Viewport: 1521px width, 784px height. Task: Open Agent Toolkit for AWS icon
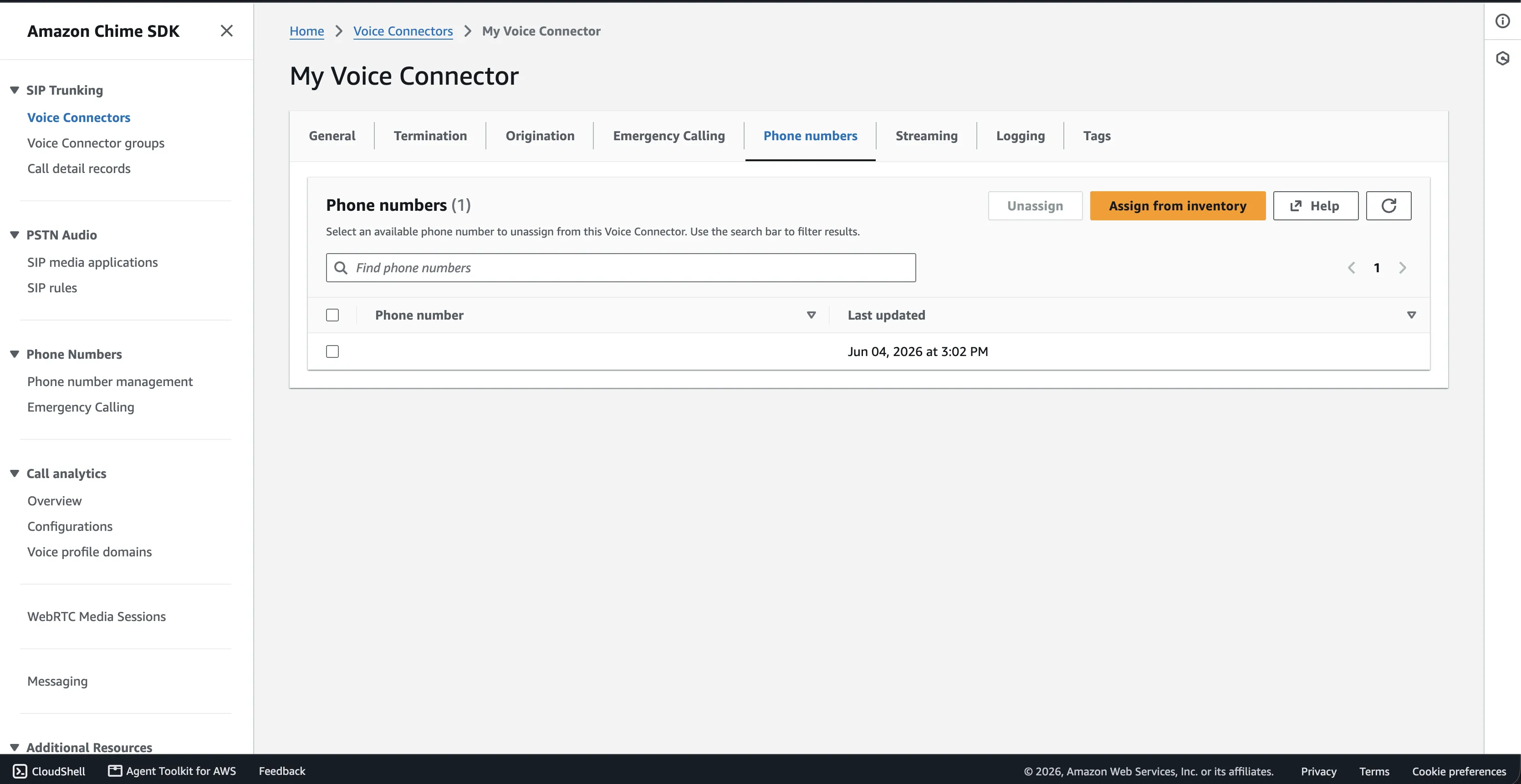[115, 771]
